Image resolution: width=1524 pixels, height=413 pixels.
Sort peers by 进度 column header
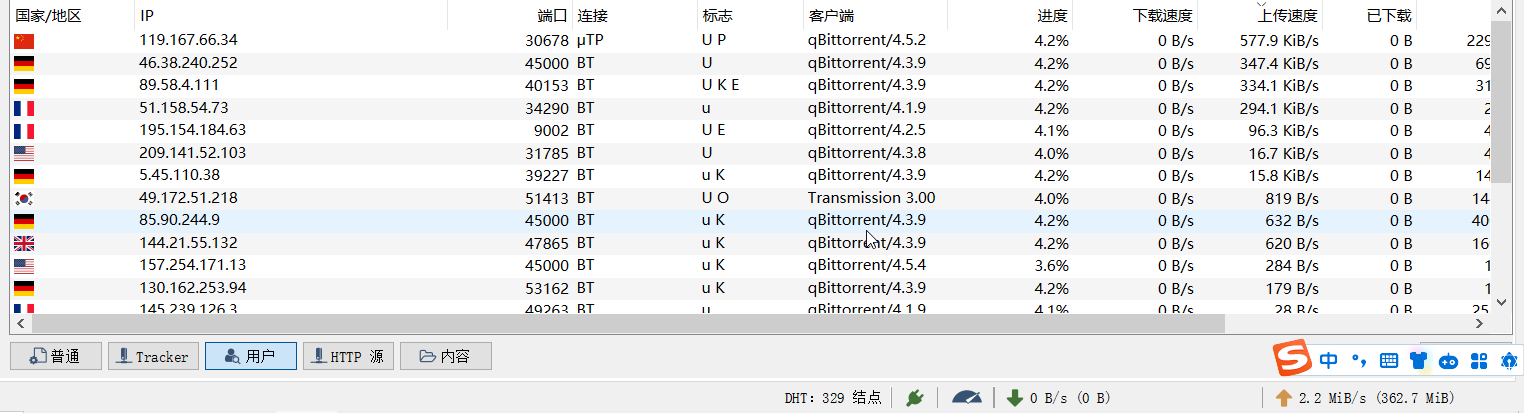(1011, 16)
